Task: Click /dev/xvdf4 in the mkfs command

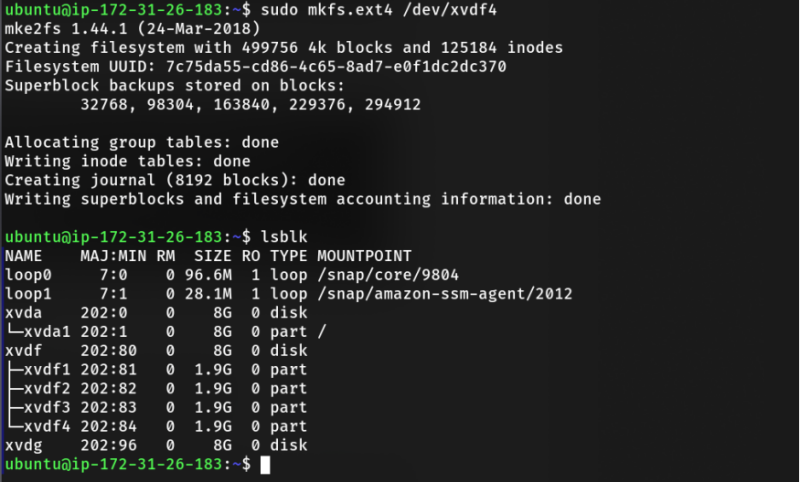Action: [449, 10]
